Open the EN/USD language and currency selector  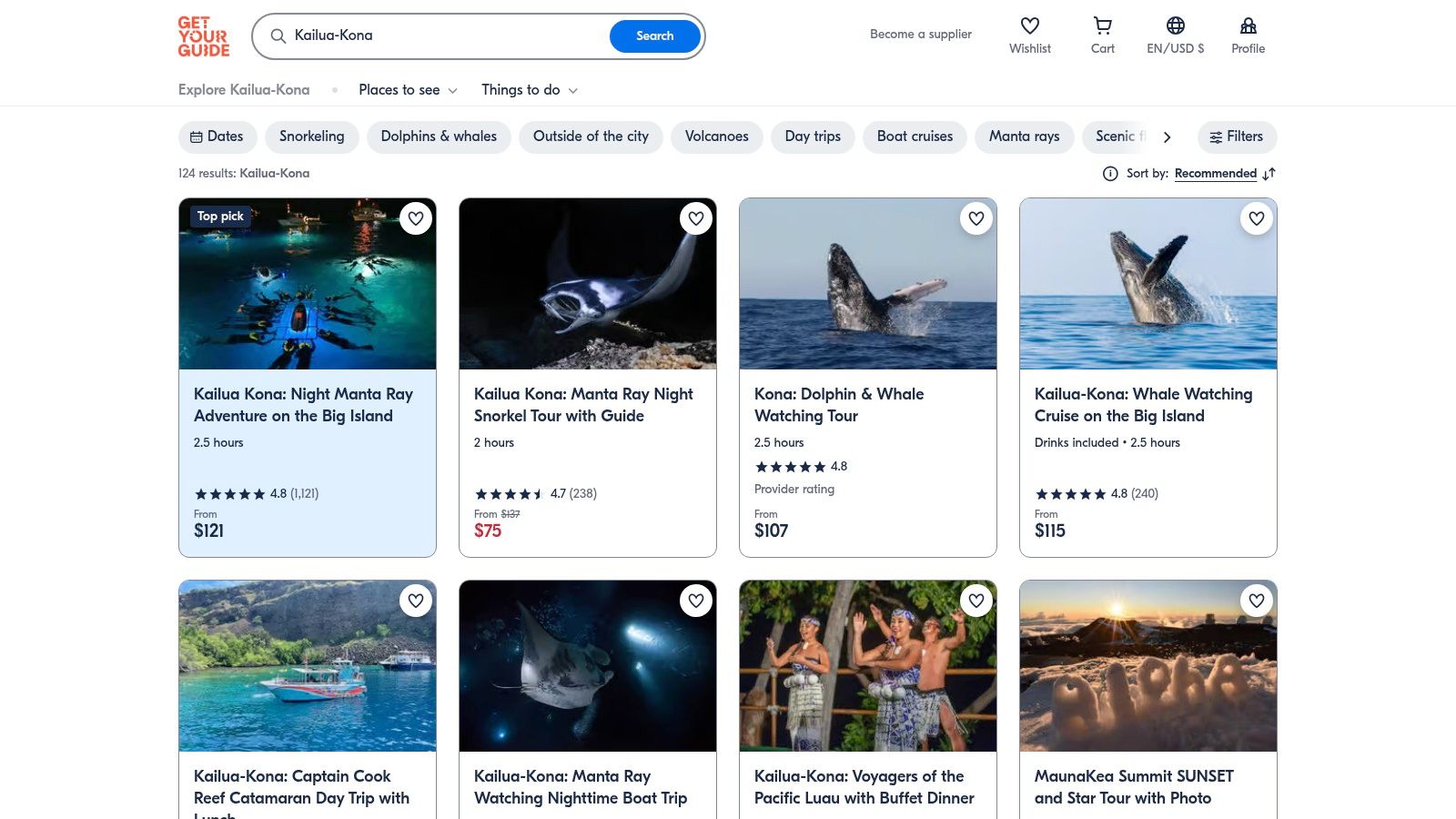(1175, 35)
